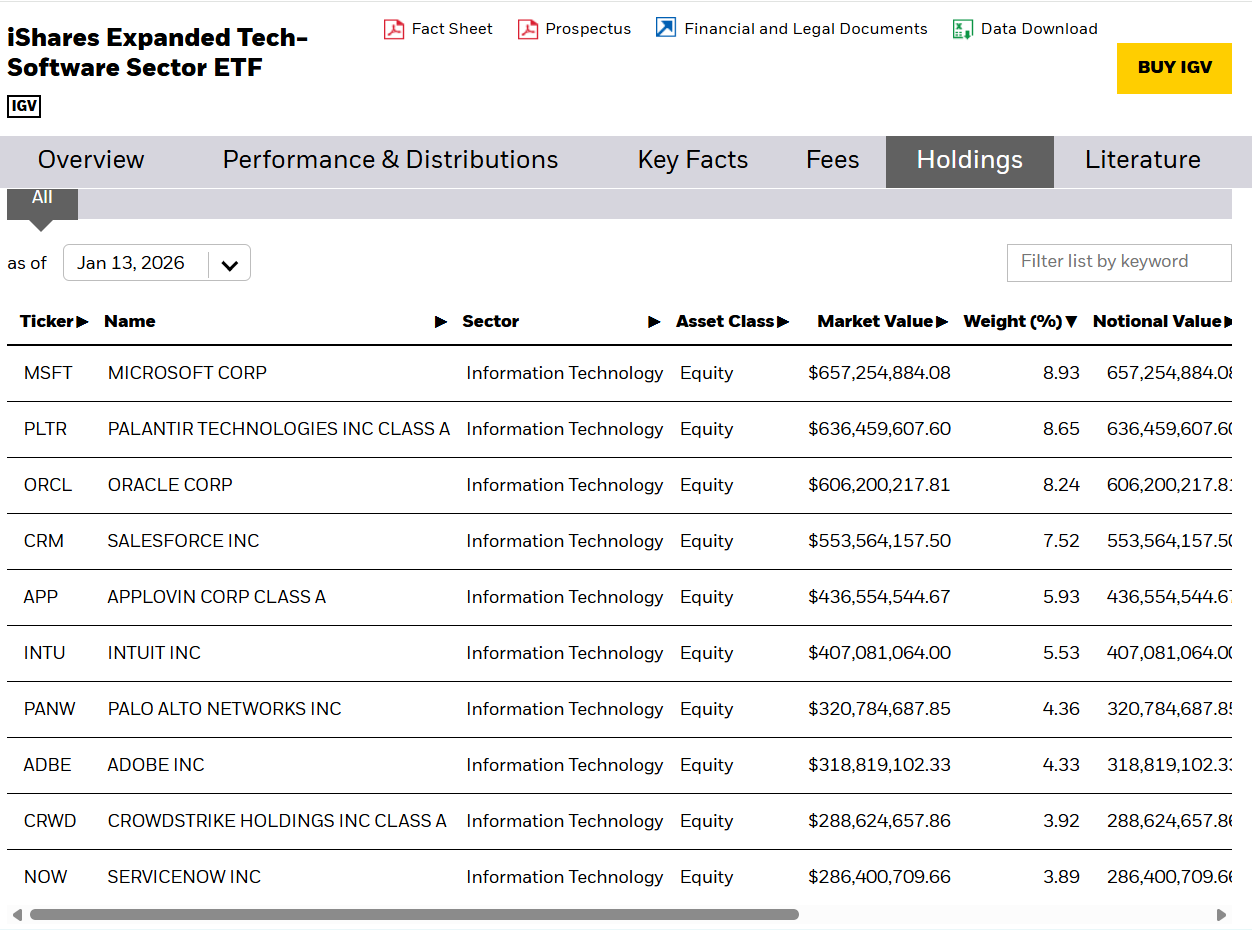
Task: Click the Data Download link
Action: pos(1039,29)
